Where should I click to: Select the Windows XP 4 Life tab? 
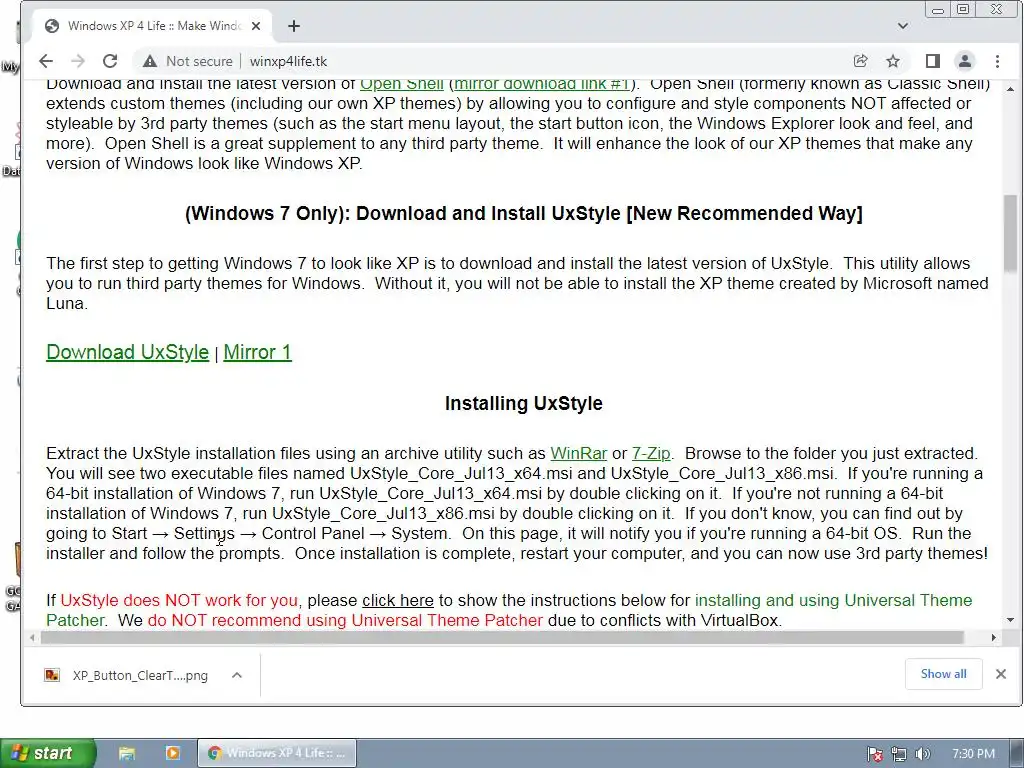pyautogui.click(x=153, y=26)
